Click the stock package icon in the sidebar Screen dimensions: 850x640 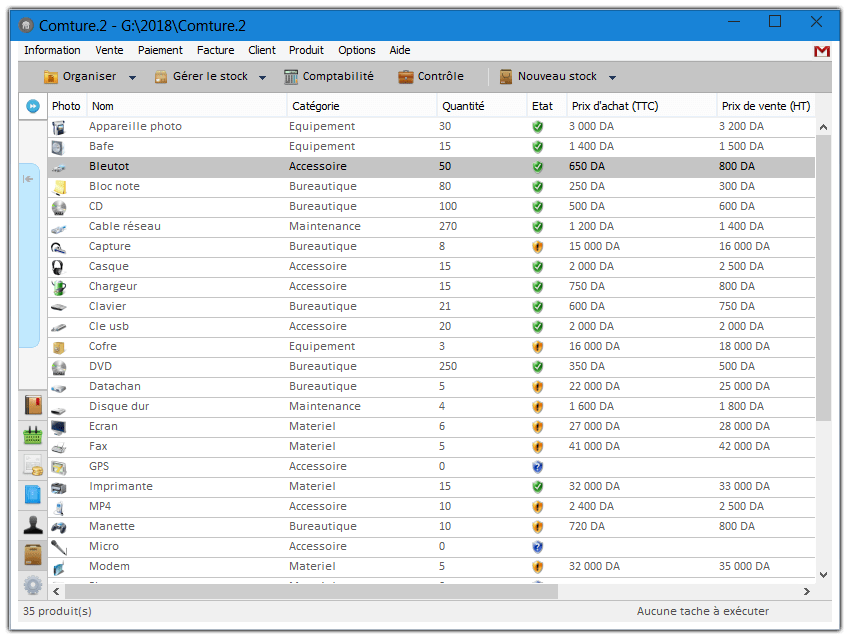[31, 554]
